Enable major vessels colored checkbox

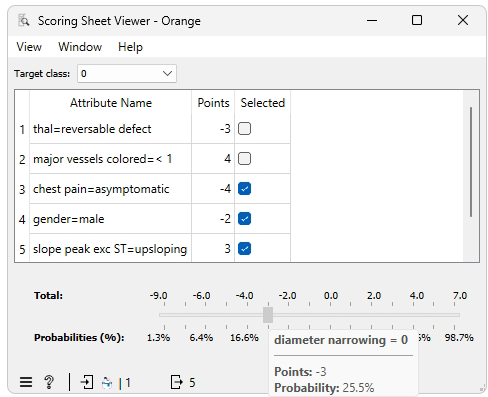click(244, 159)
